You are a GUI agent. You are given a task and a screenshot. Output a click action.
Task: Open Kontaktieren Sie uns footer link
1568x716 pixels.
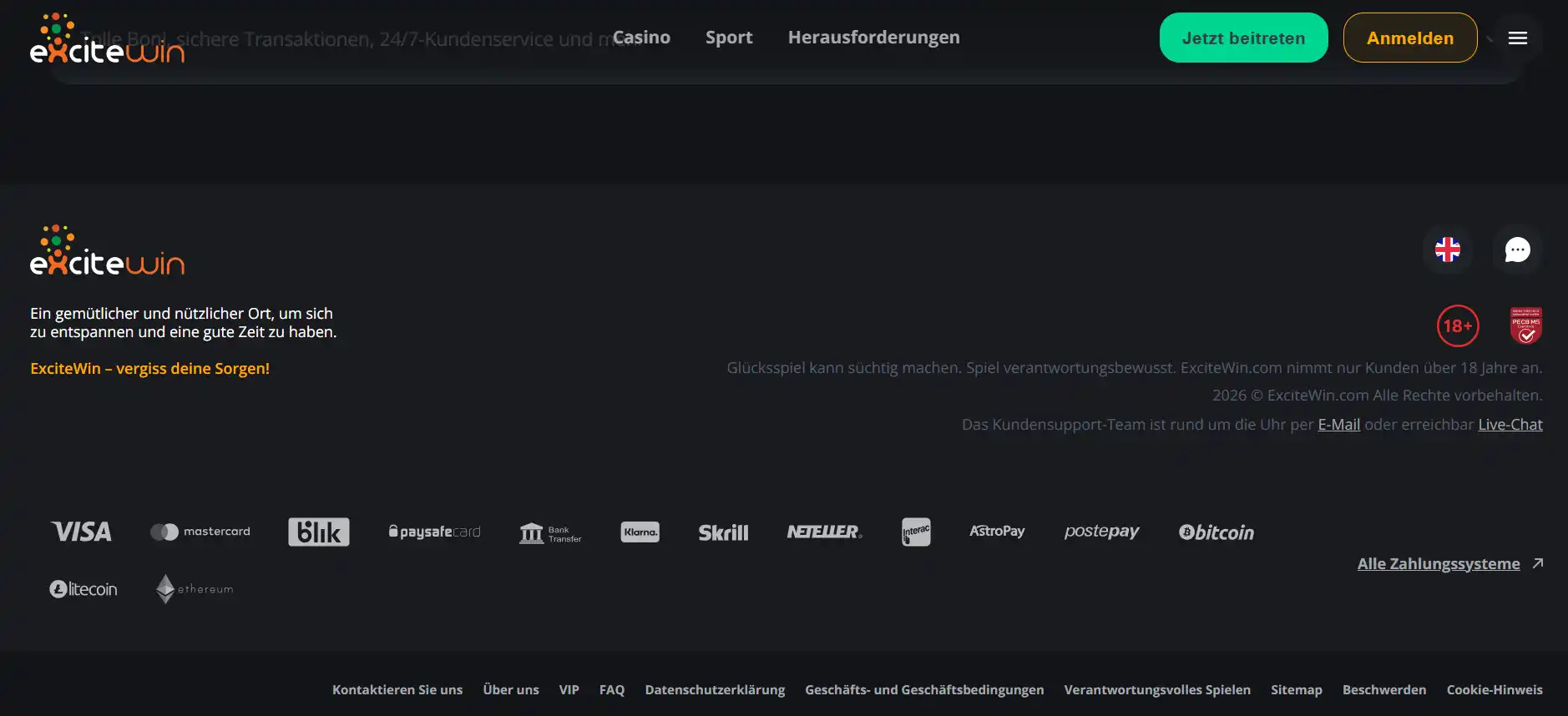(x=397, y=690)
